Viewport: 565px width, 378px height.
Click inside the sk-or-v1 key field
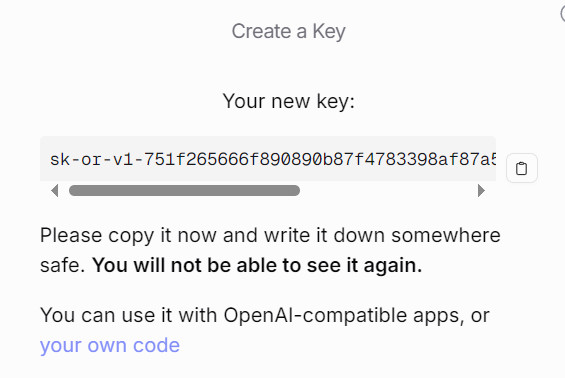point(268,159)
